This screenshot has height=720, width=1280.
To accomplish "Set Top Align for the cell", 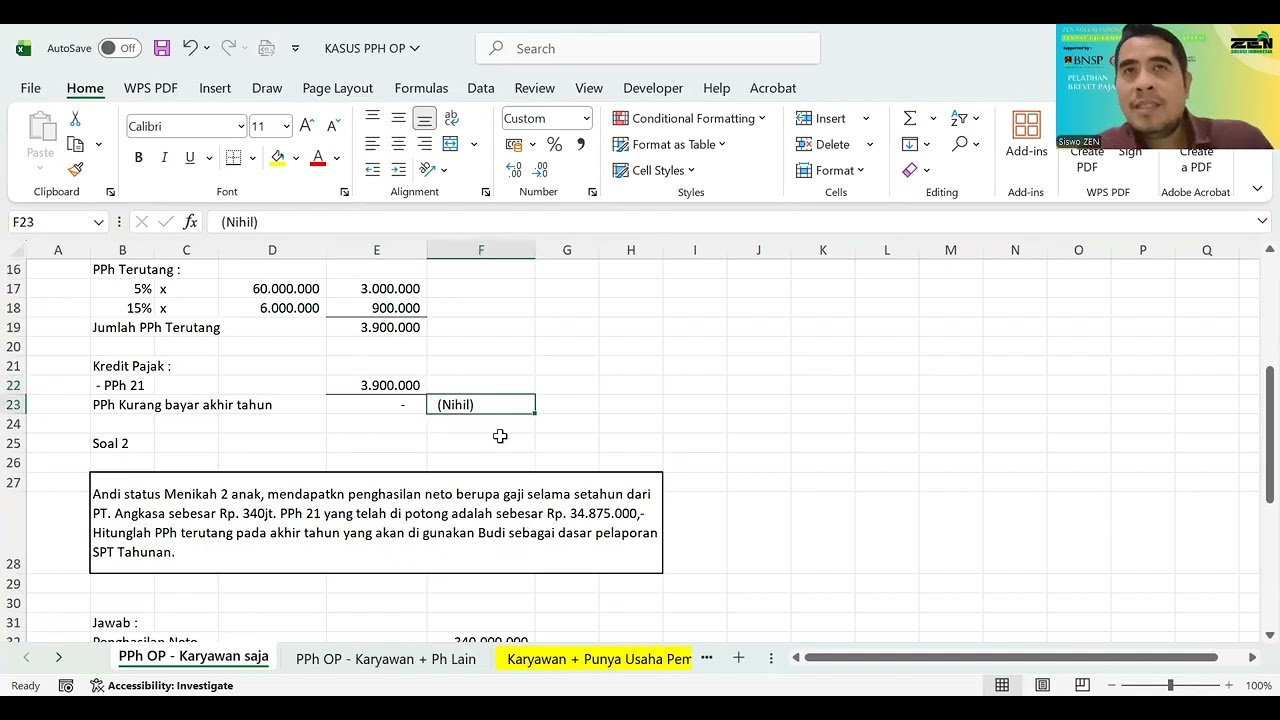I will click(x=372, y=118).
